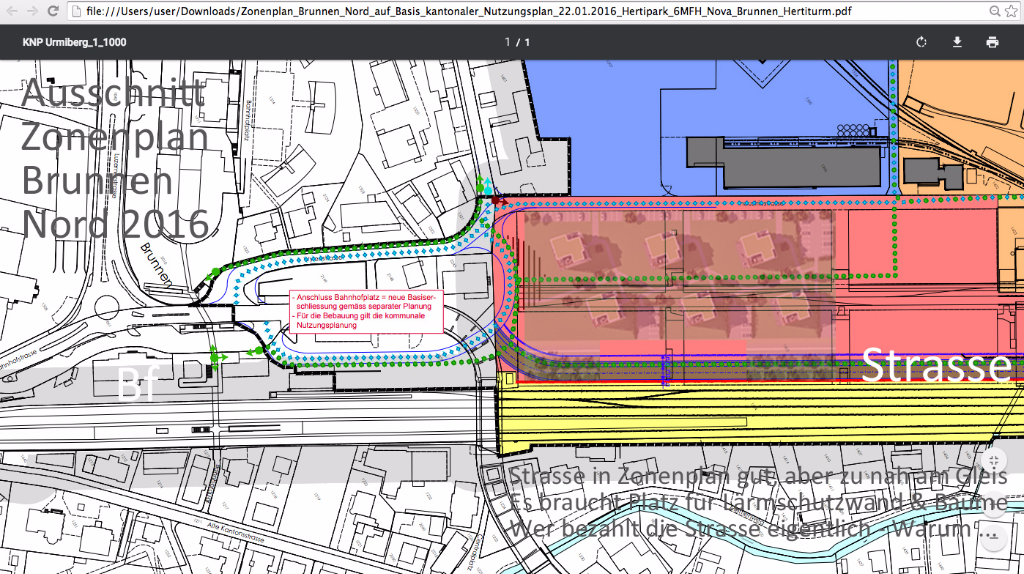Click the red Anschluss Bahnhofplatz annotation box
This screenshot has height=574, width=1024.
365,311
